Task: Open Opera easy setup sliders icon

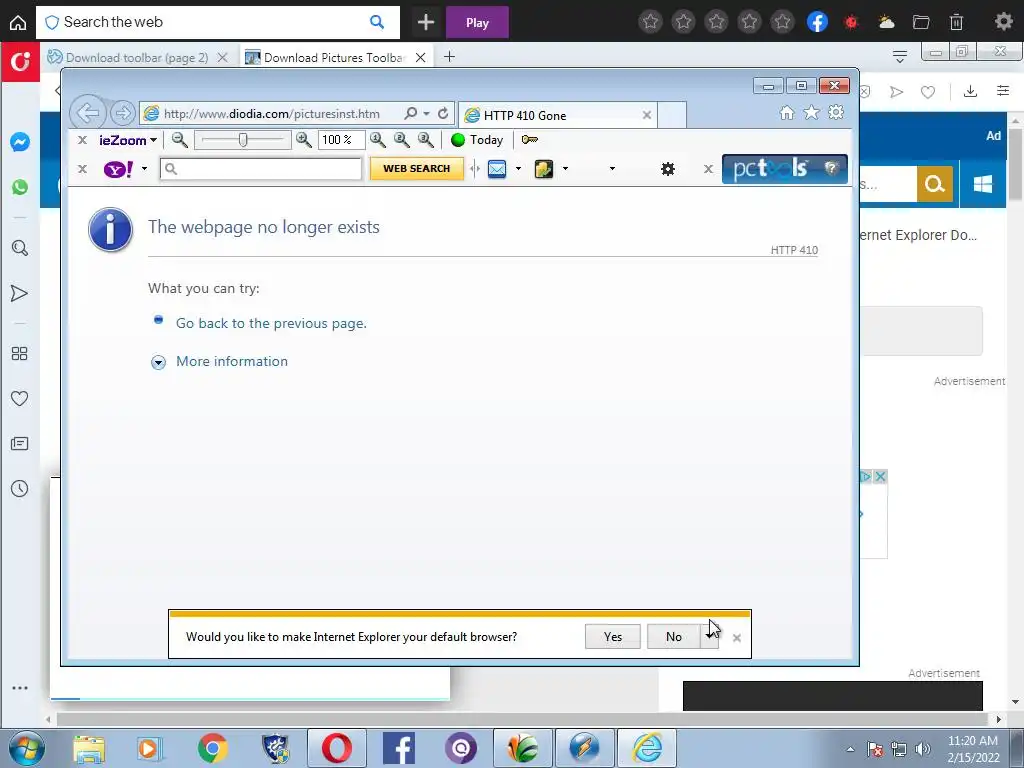Action: coord(1003,91)
